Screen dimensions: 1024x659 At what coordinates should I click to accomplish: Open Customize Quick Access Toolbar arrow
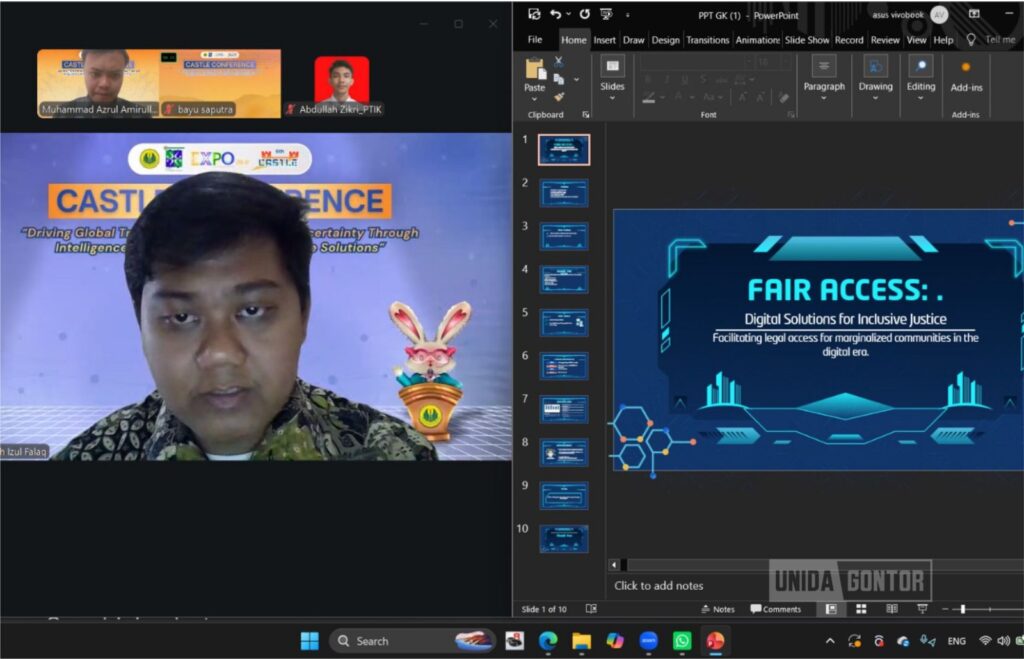coord(628,15)
